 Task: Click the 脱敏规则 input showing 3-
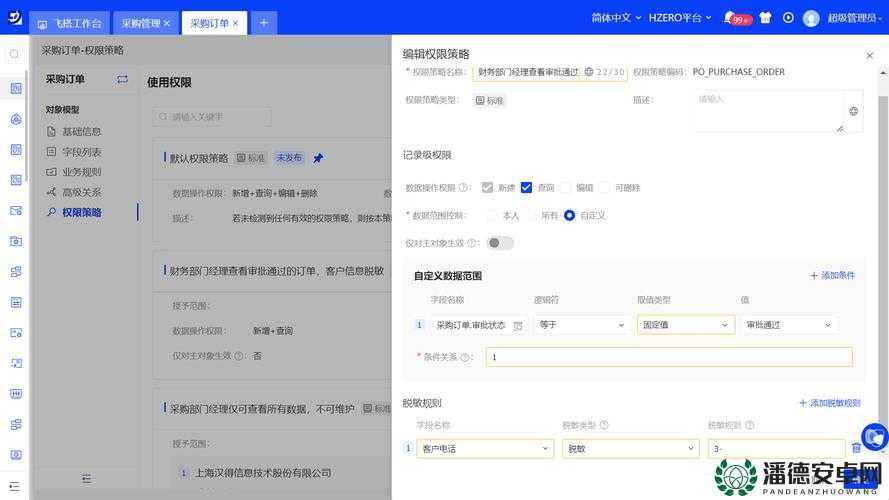776,448
